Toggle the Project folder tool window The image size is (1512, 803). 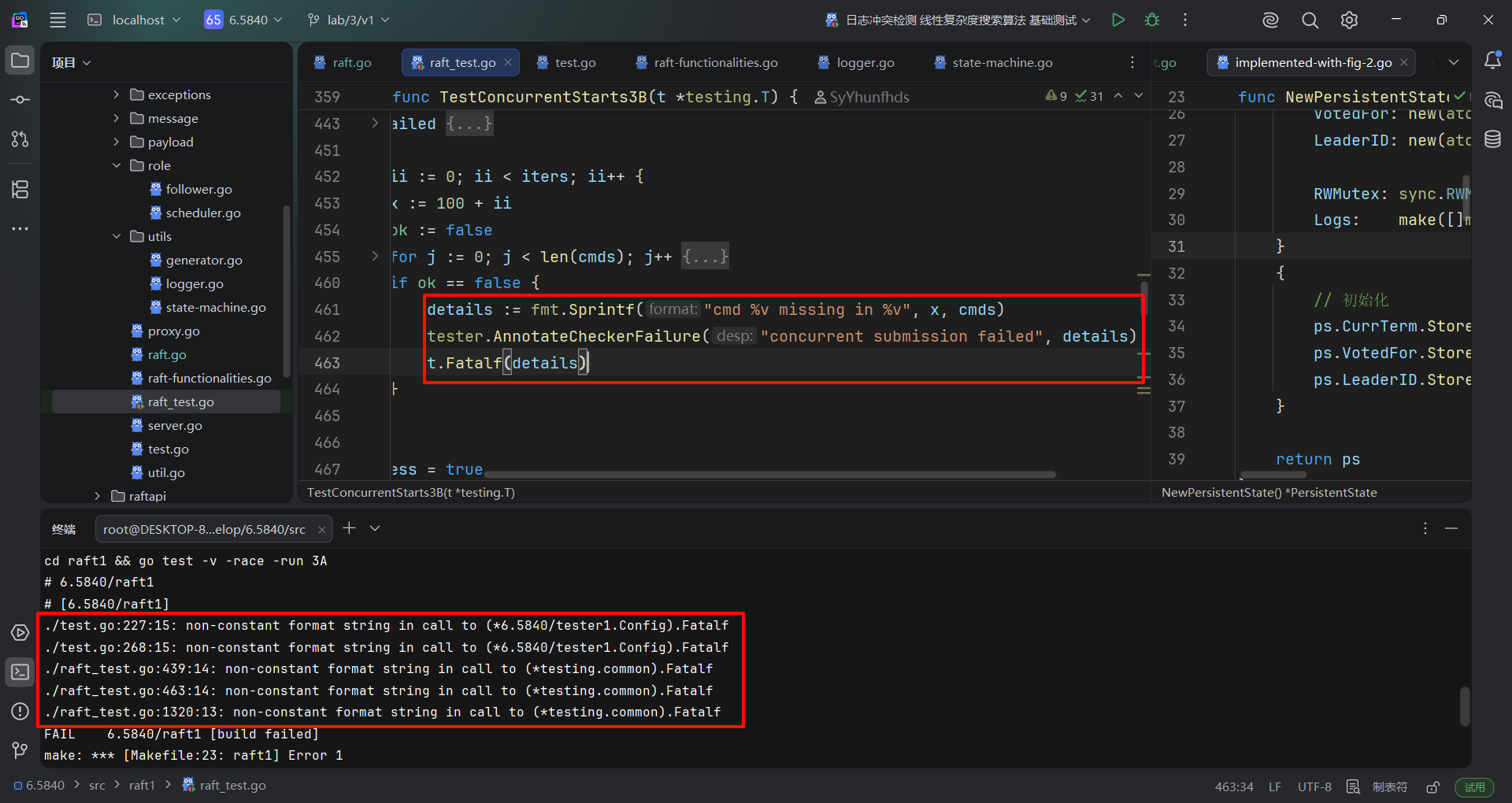[20, 61]
